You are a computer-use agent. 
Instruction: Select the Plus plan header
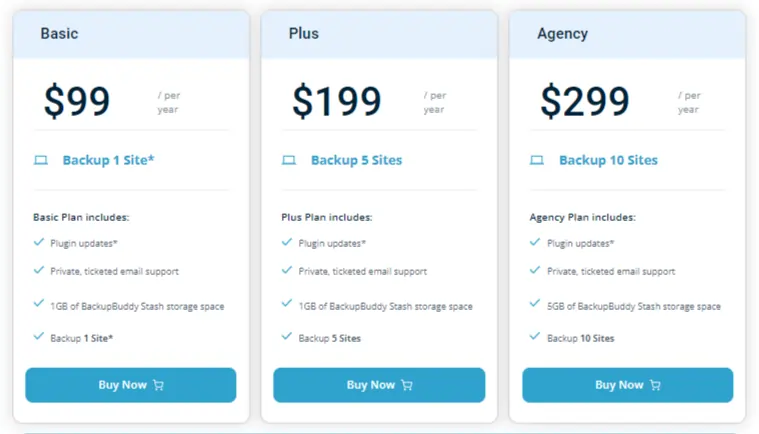point(379,34)
